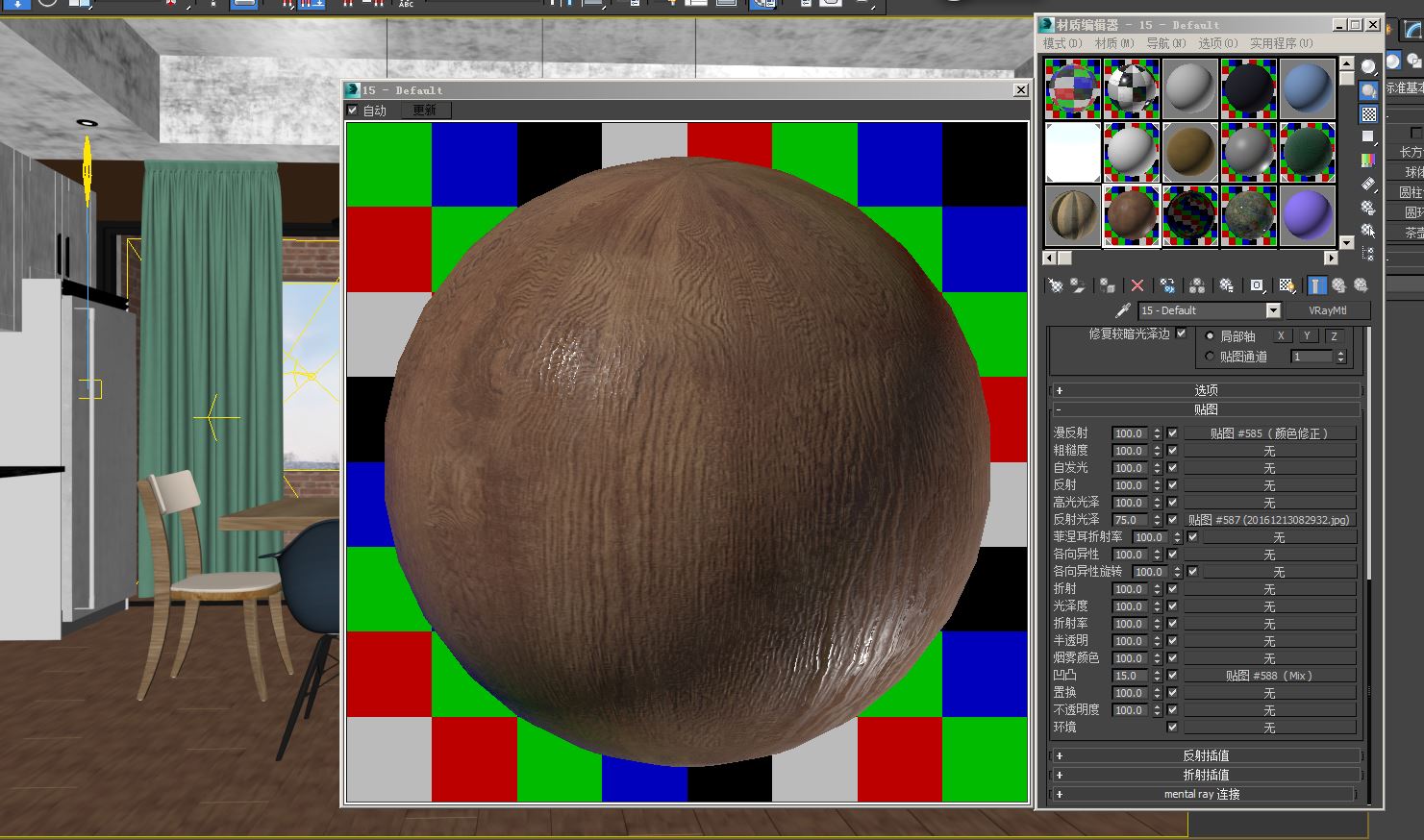Click Show Shaded Material in Viewport icon
Screen dimensions: 1424x840
click(1287, 285)
